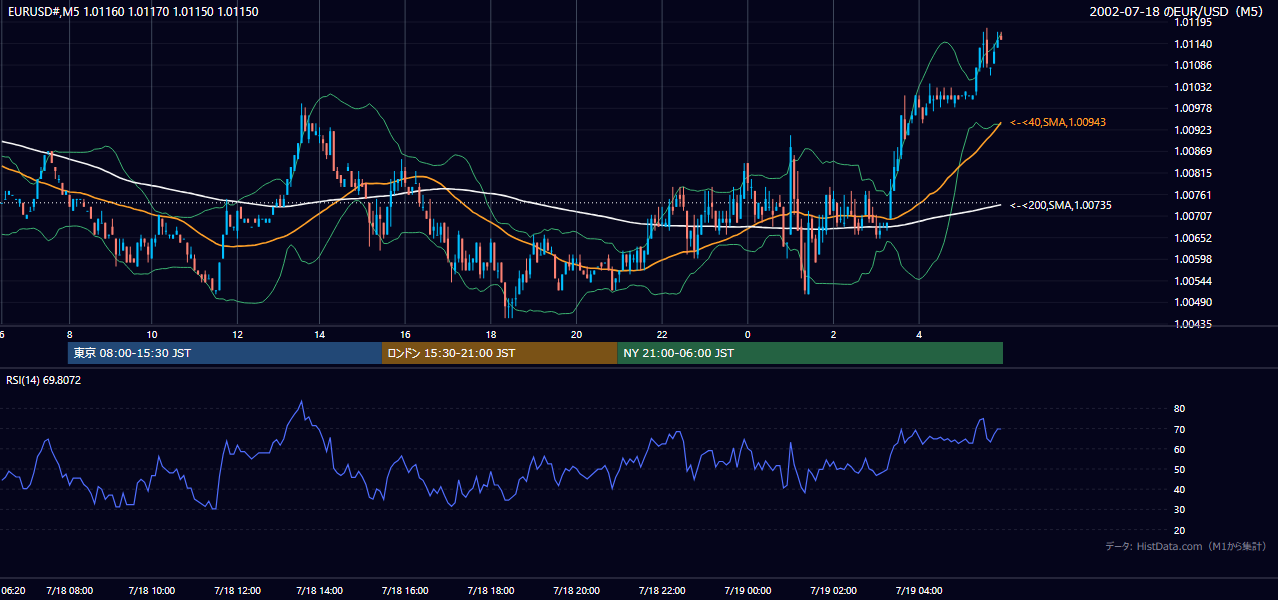This screenshot has height=600, width=1278.
Task: Select the 40 SMA label reading 1.00943
Action: click(1058, 122)
